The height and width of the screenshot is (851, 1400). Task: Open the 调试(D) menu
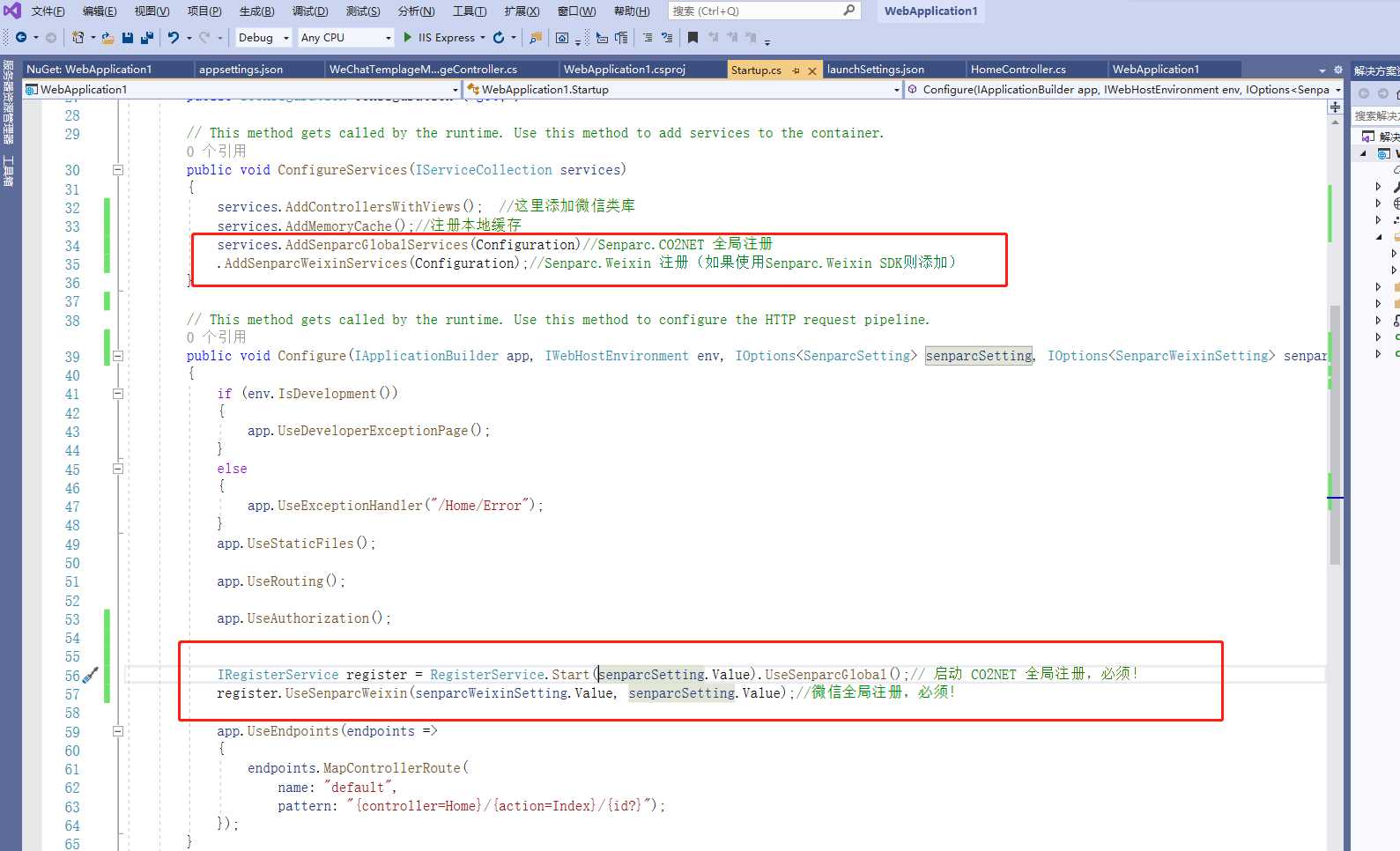310,11
